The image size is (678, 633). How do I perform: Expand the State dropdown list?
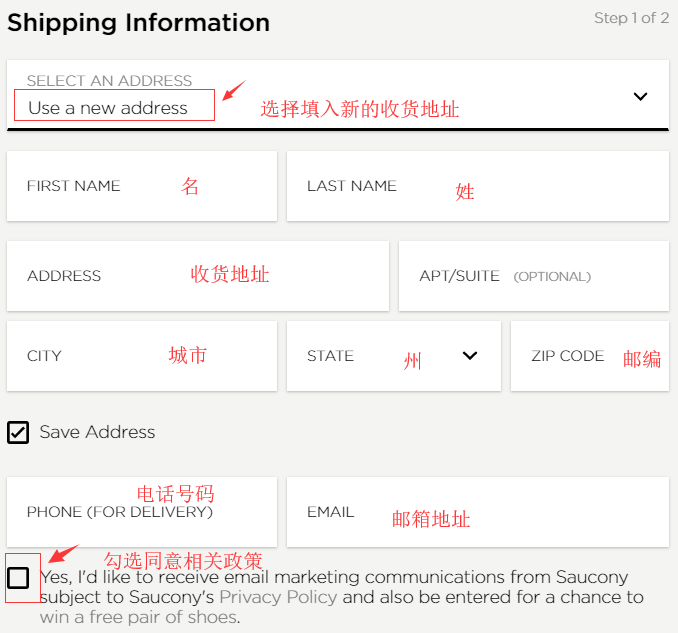tap(393, 356)
